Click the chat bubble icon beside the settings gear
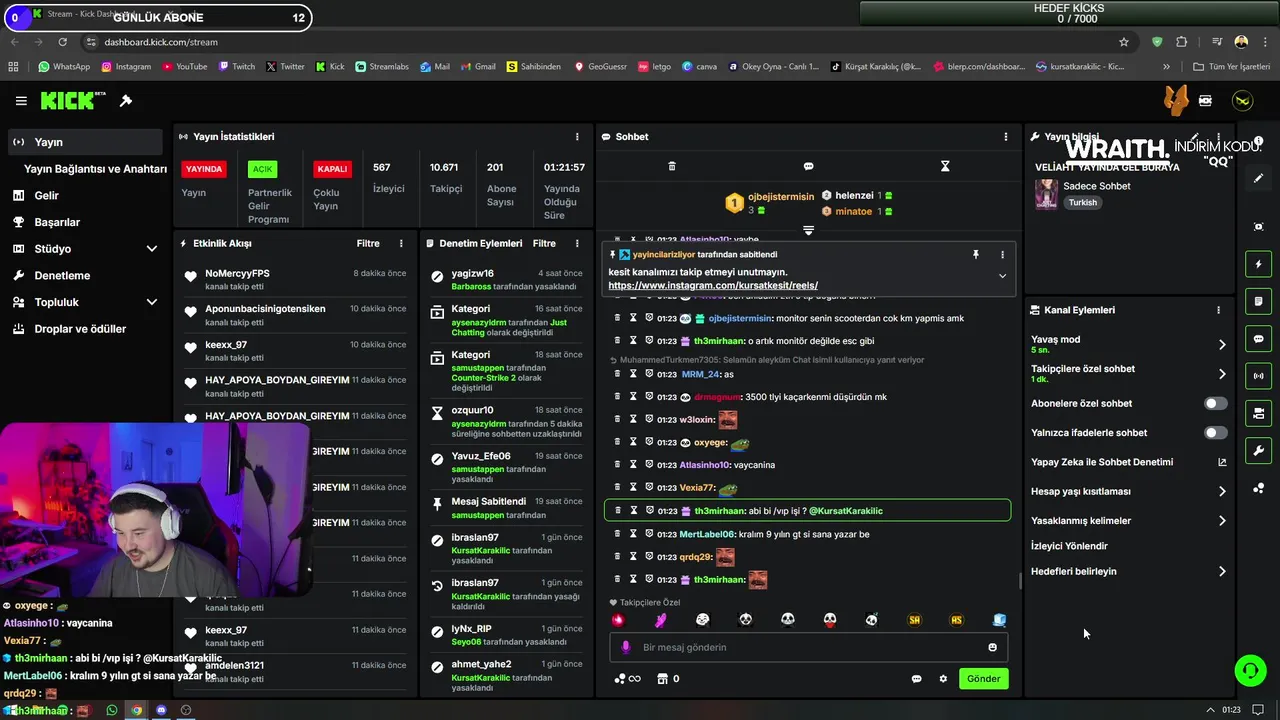Screen dimensions: 1280x720 (x=916, y=679)
